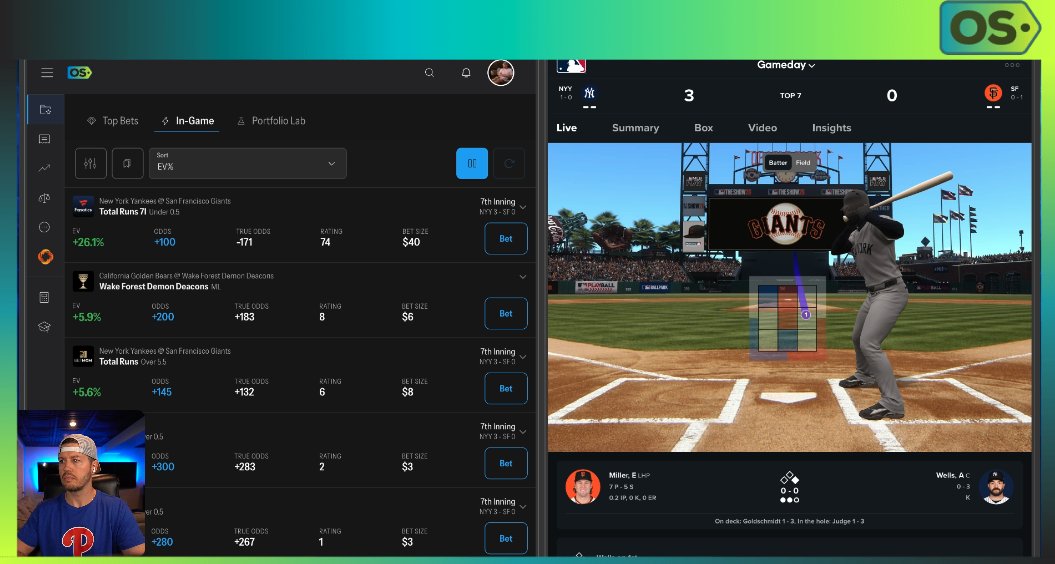Click the Yankees team logo
Image resolution: width=1055 pixels, height=564 pixels.
click(x=589, y=93)
